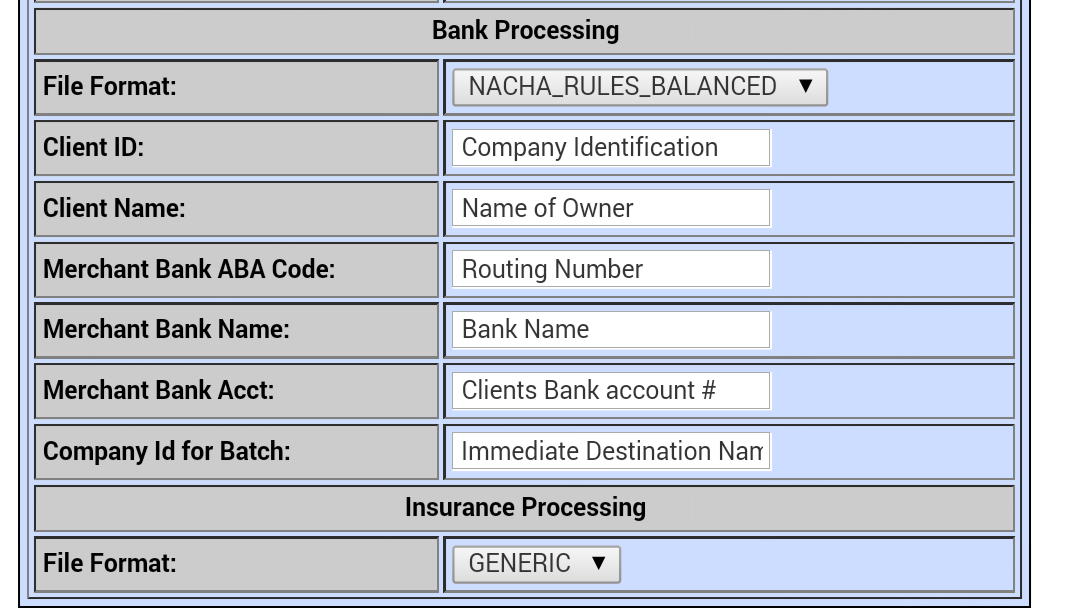Click the Clients Bank account # field
The height and width of the screenshot is (608, 1080).
pos(609,390)
